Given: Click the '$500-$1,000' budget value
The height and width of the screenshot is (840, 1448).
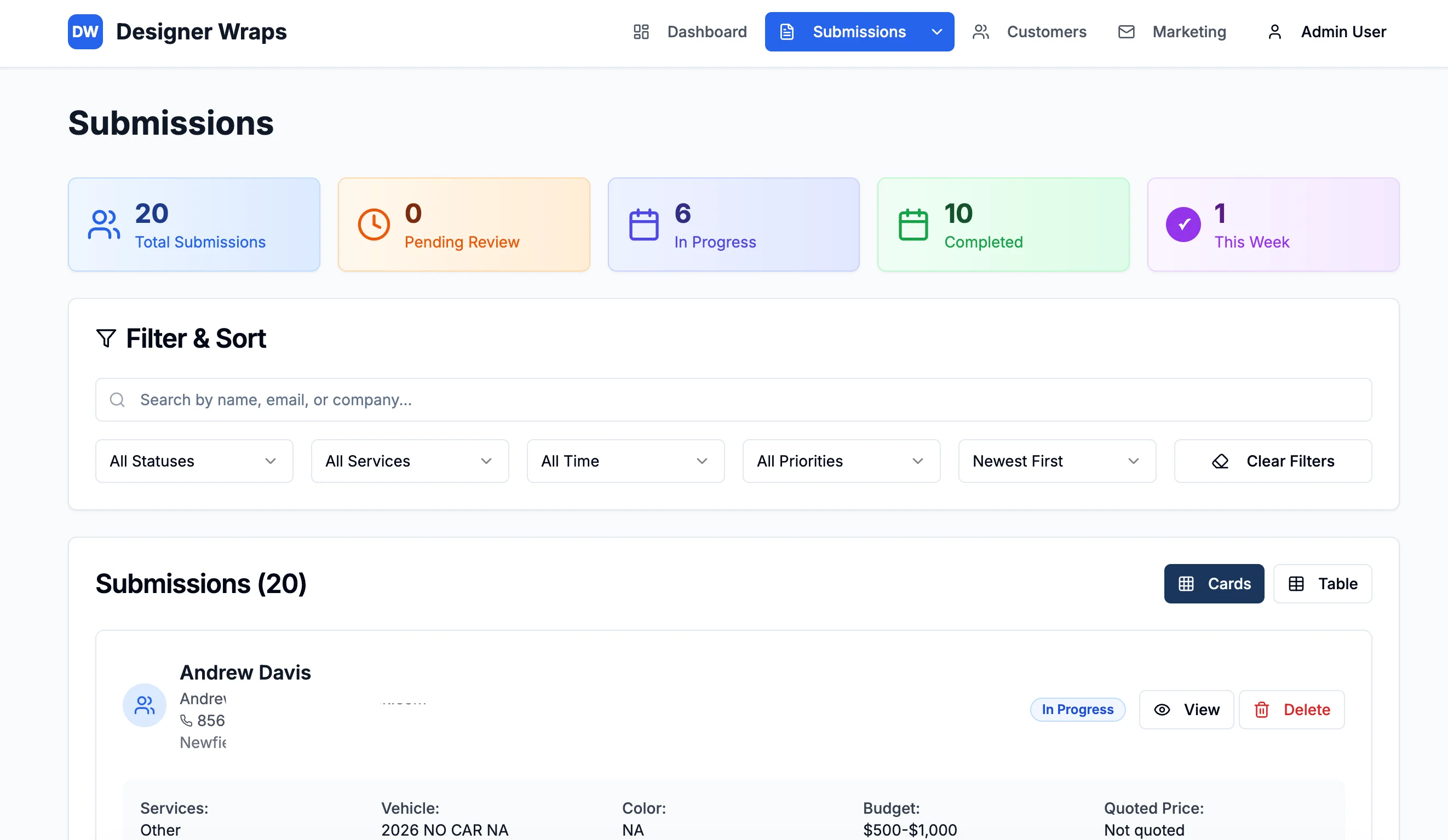Looking at the screenshot, I should point(910,830).
